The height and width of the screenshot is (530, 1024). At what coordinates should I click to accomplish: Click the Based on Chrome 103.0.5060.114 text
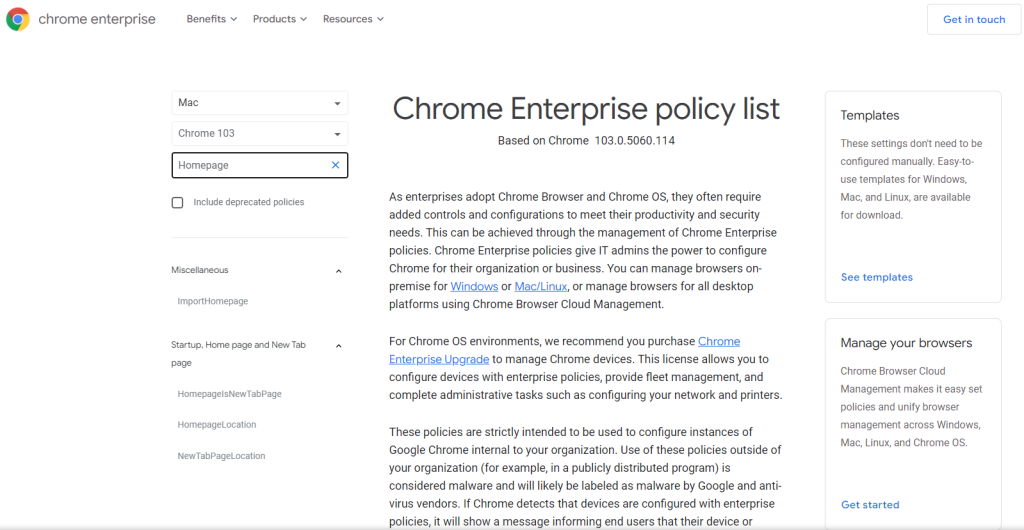tap(586, 140)
